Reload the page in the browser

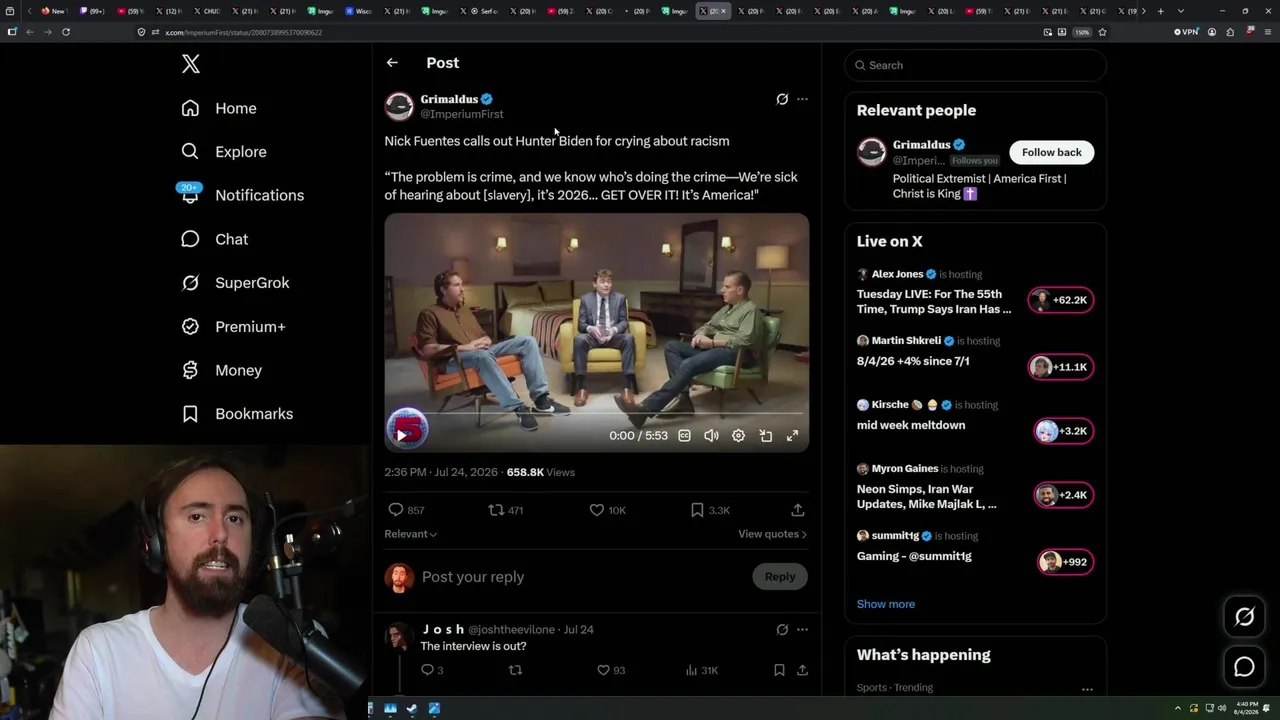[x=66, y=32]
